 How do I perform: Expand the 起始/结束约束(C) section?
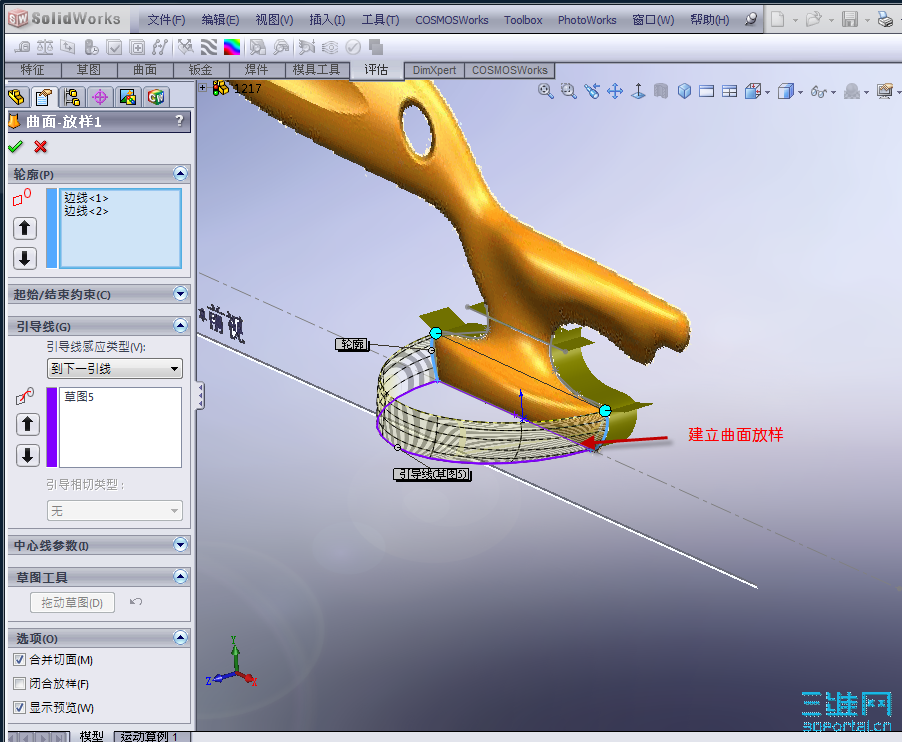click(181, 294)
